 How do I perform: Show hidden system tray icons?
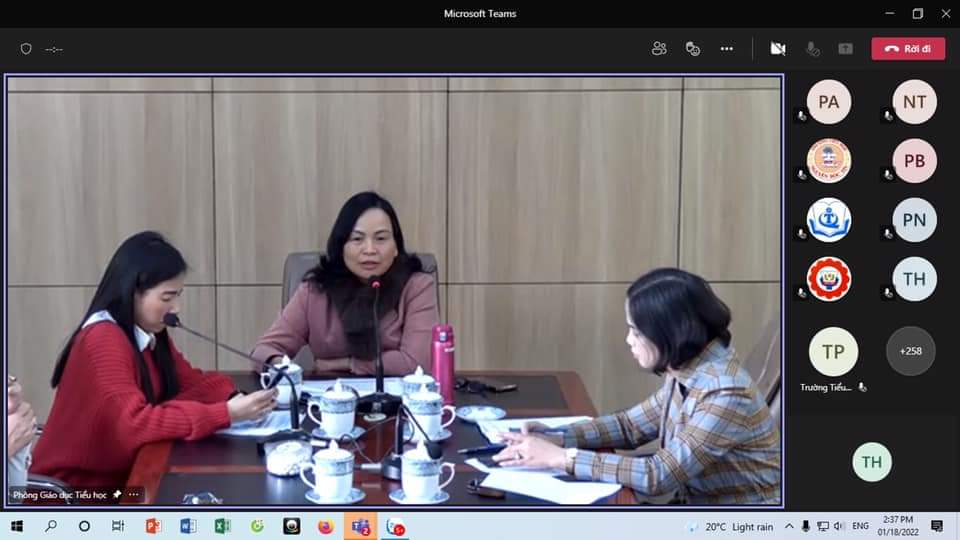pos(790,526)
